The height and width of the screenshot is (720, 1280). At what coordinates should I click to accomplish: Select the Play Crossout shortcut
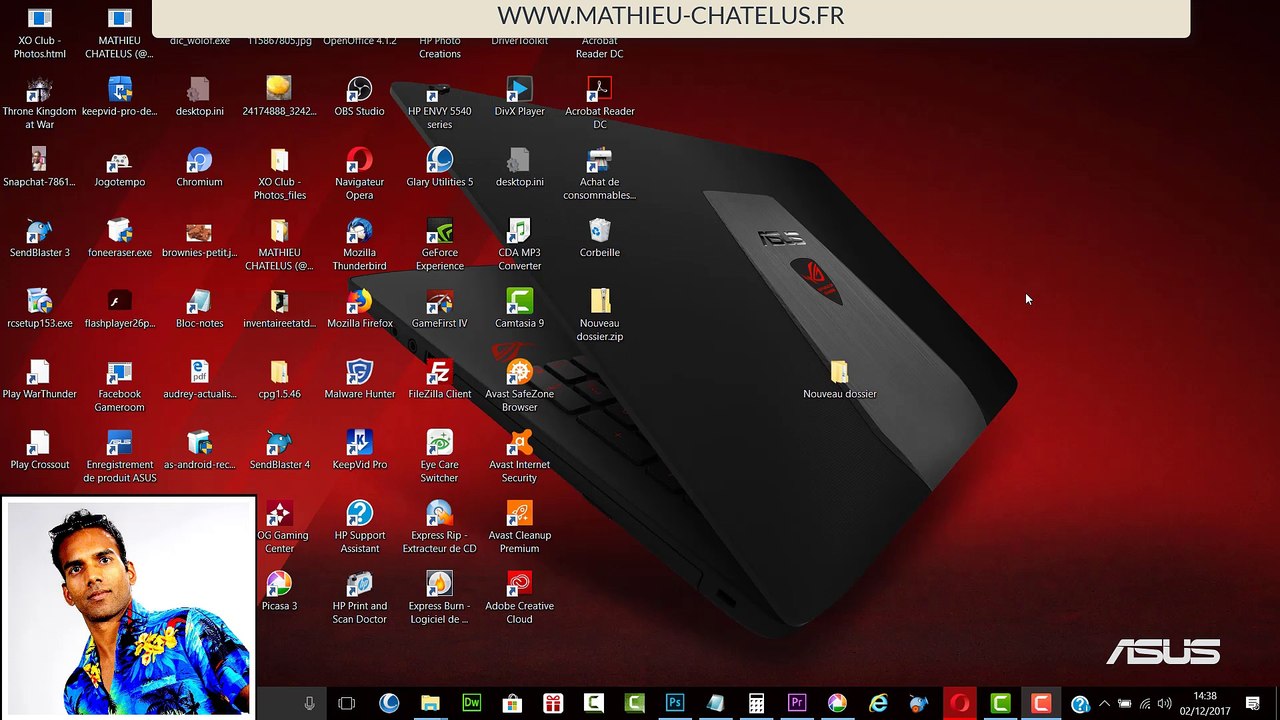pos(39,451)
